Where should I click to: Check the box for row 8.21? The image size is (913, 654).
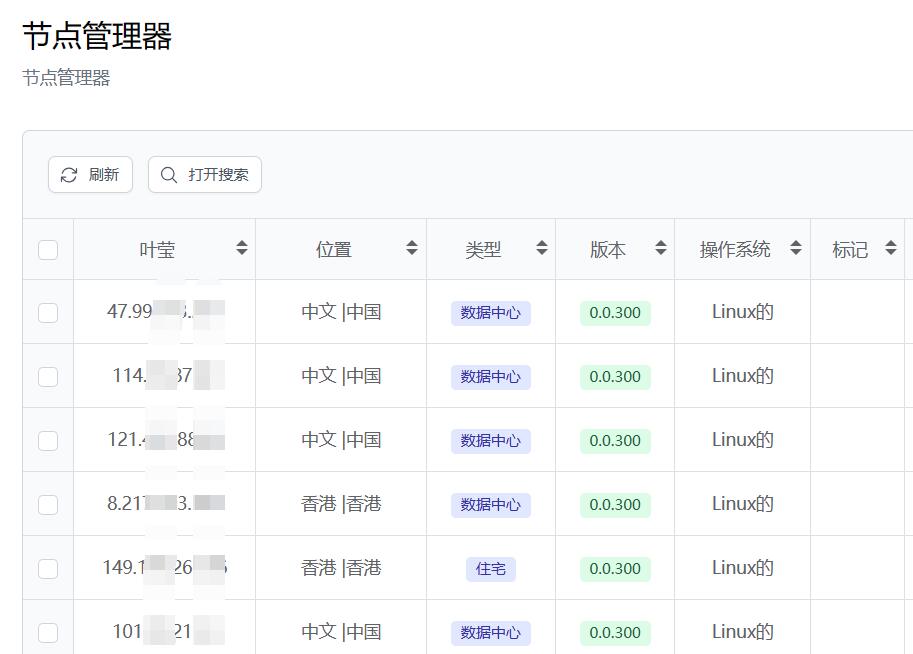[x=48, y=504]
